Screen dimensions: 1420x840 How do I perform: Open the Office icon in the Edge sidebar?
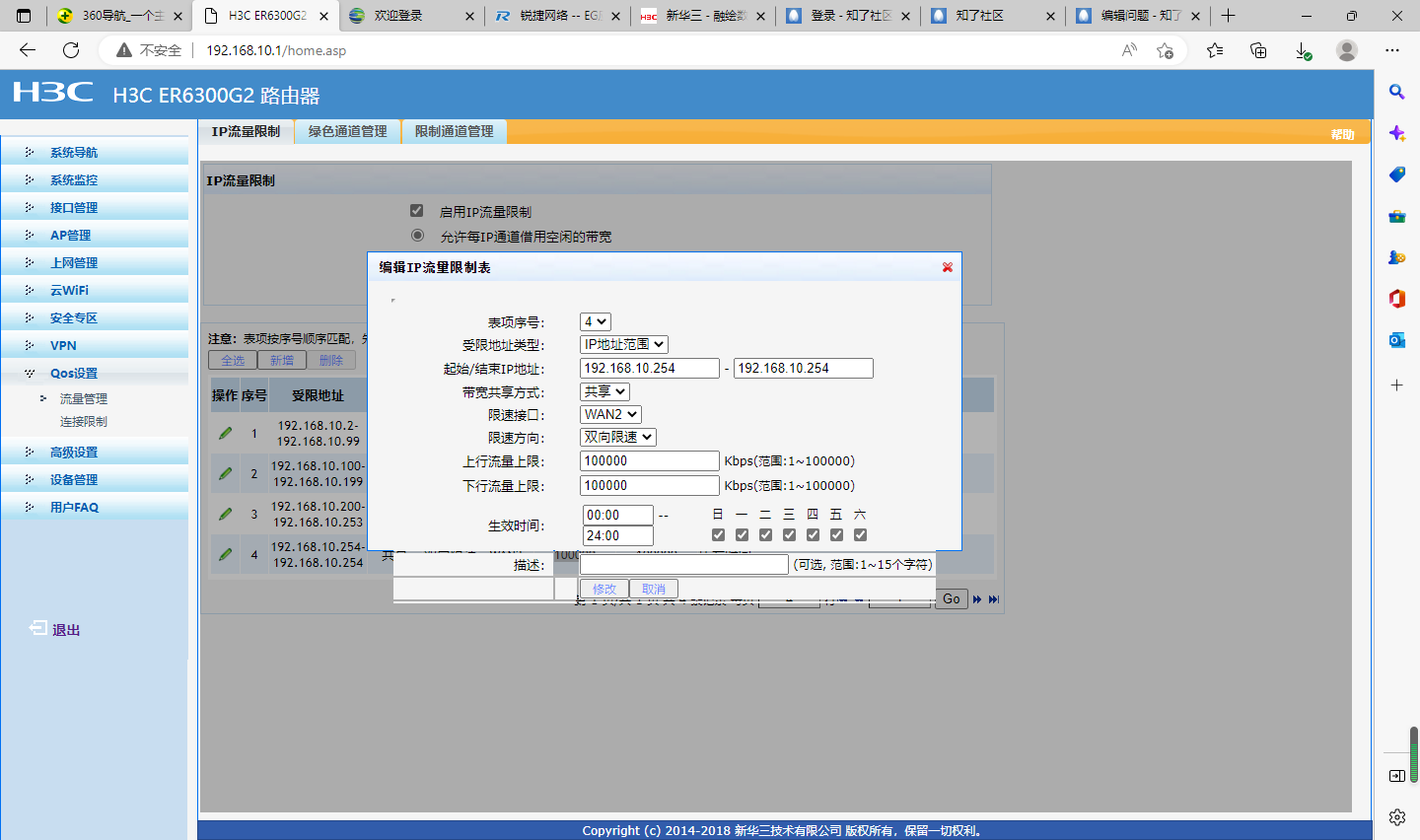tap(1397, 299)
